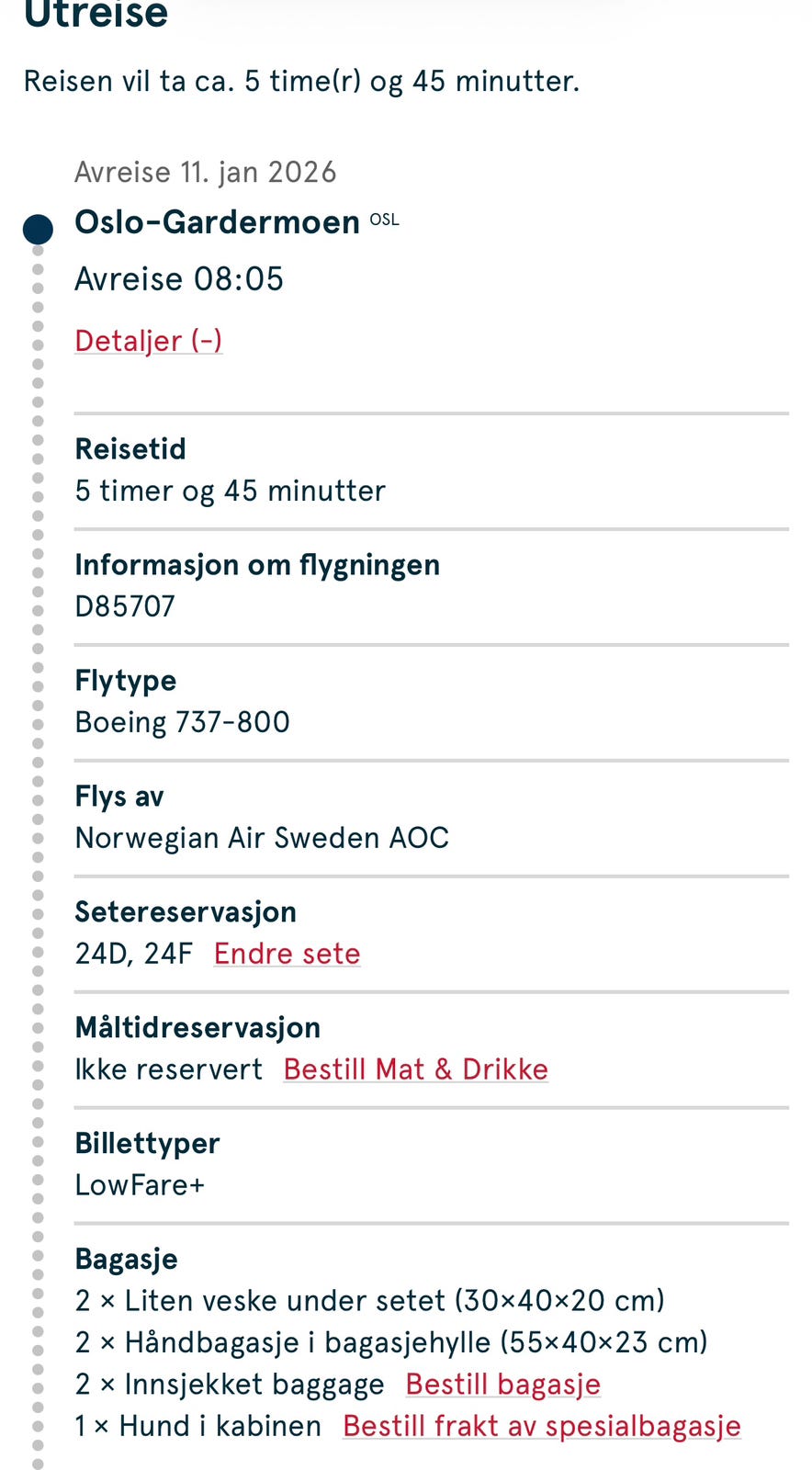Click the Håndbagasje i bagasjehylle line
Screen dimensions: 812x1470
click(x=391, y=1342)
